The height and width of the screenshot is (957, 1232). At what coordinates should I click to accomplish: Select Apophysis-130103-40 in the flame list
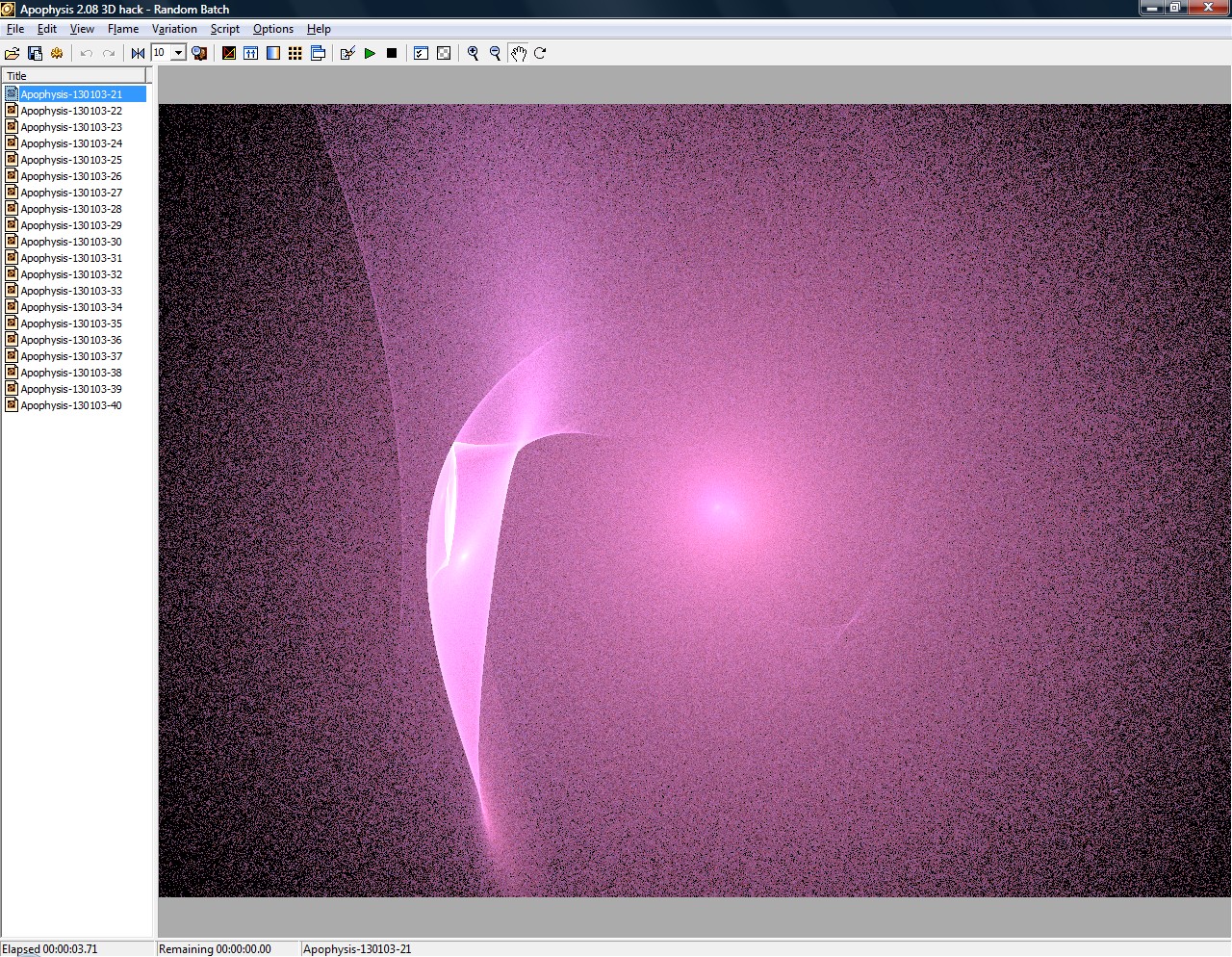71,405
